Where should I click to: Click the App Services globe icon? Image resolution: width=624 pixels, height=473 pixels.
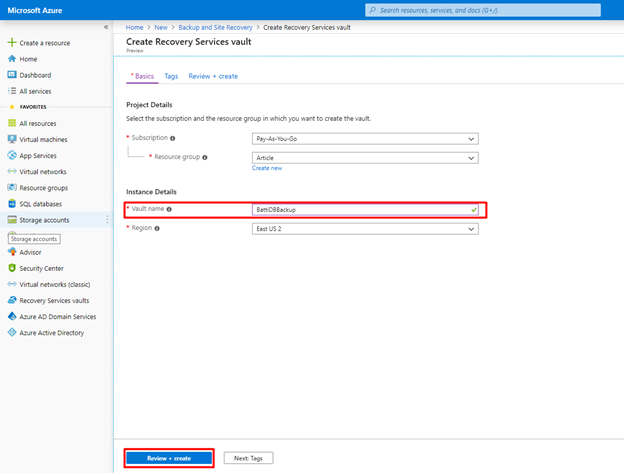12,155
